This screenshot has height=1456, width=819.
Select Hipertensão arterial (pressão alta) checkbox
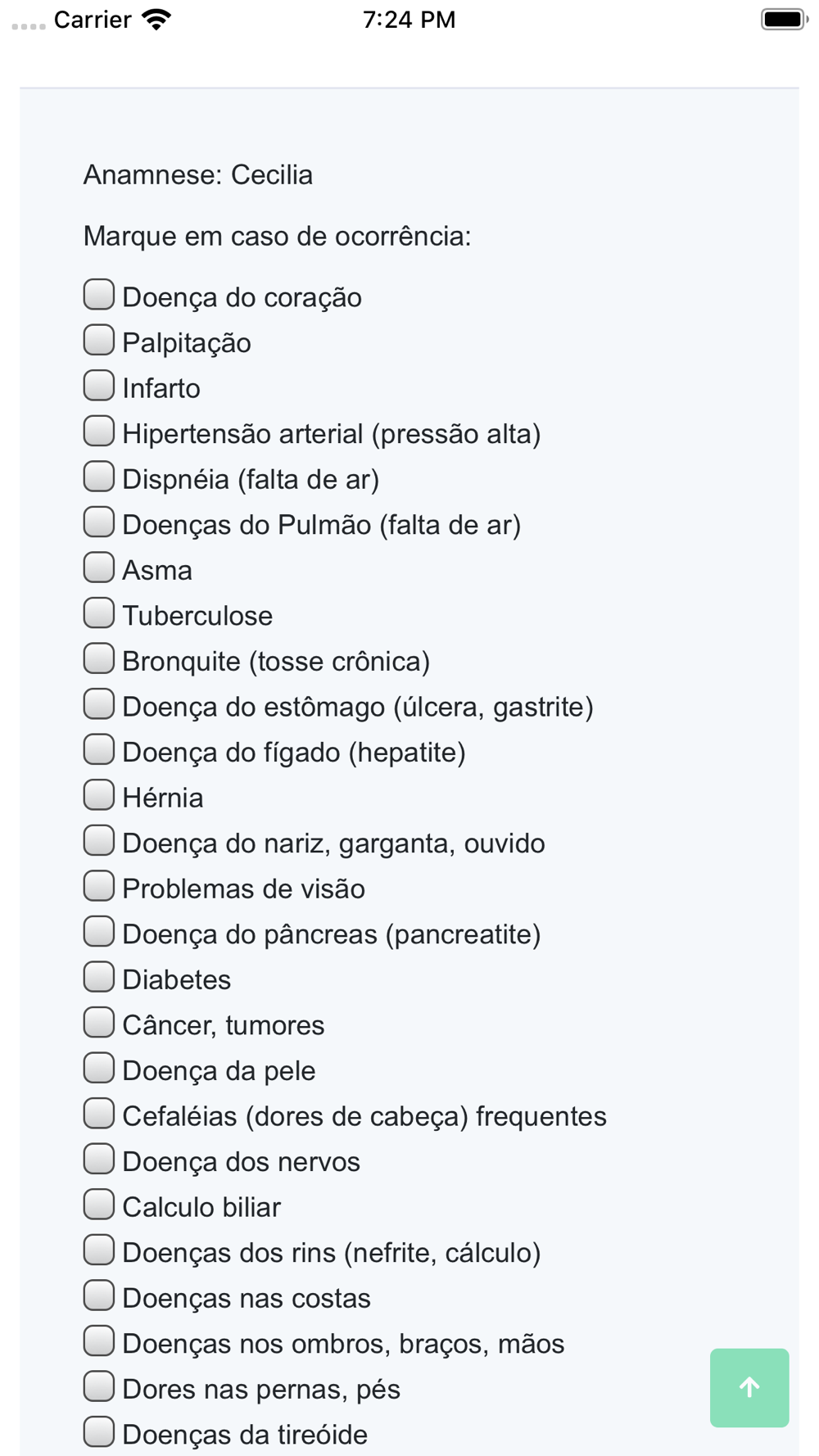click(98, 431)
